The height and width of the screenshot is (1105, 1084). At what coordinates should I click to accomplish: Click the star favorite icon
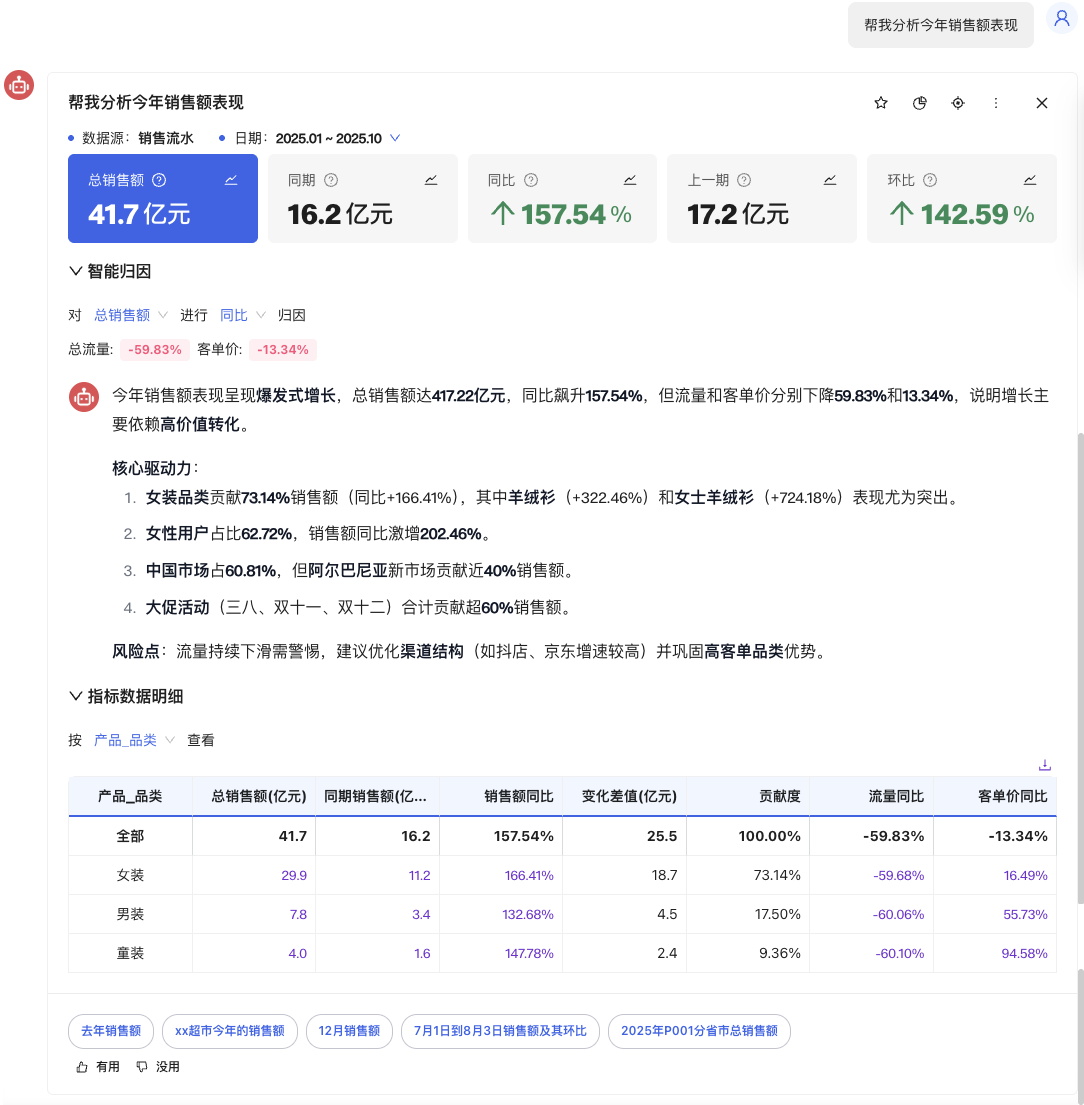click(x=881, y=103)
